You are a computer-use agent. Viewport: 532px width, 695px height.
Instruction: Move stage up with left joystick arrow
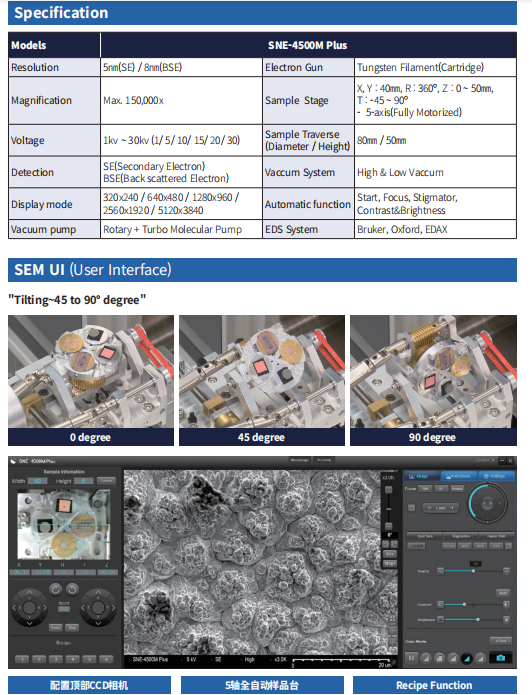coord(29,593)
